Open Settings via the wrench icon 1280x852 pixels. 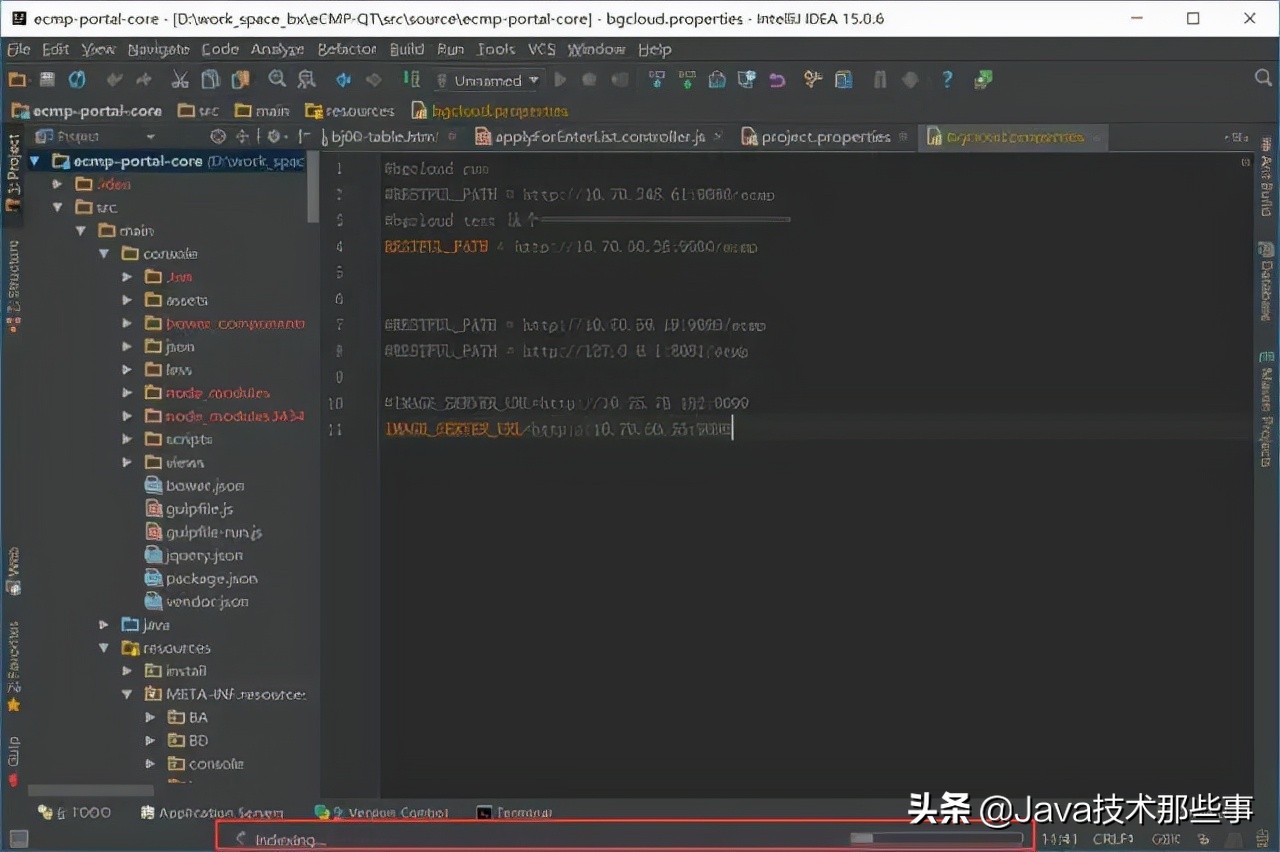(813, 80)
